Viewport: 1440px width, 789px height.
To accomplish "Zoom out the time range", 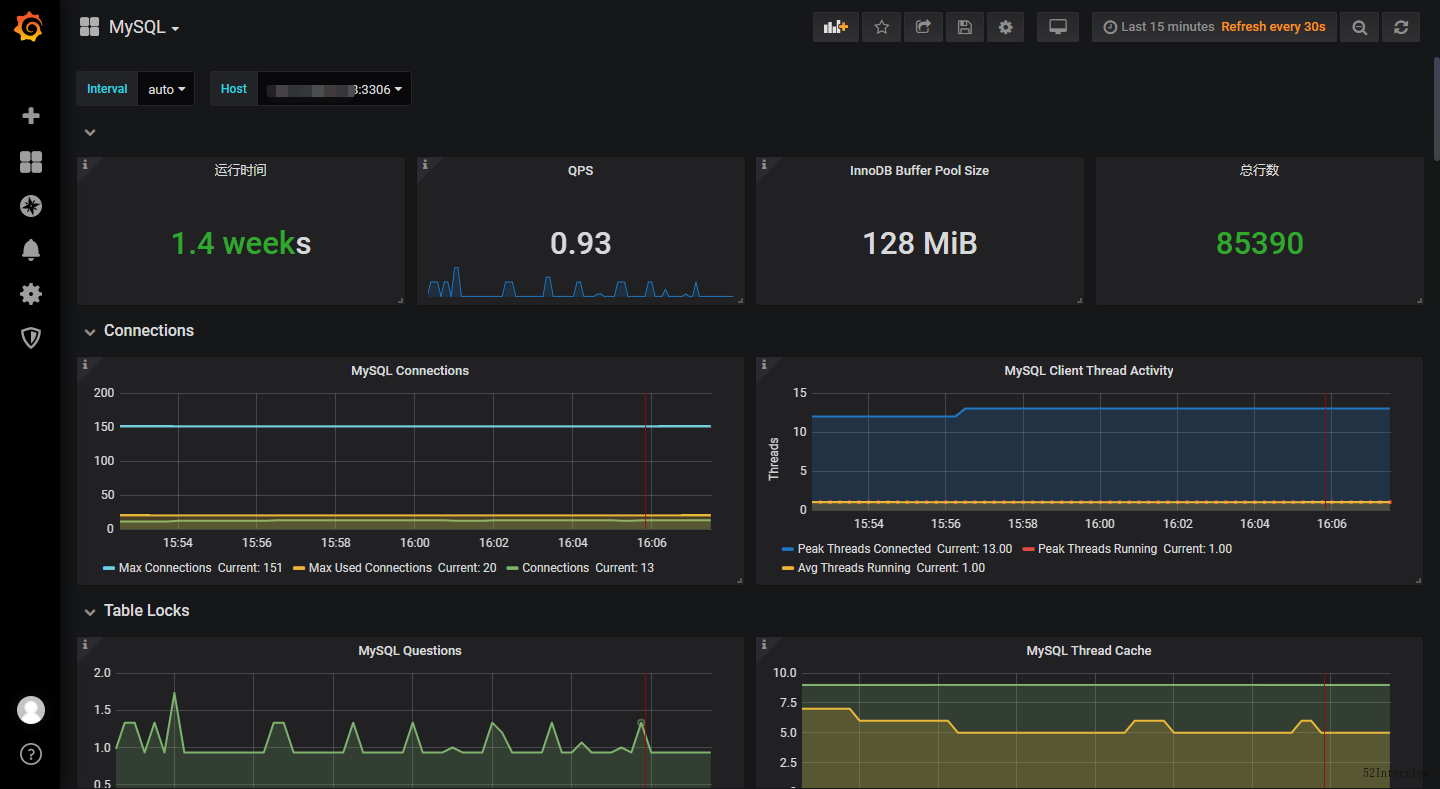I will [x=1360, y=27].
